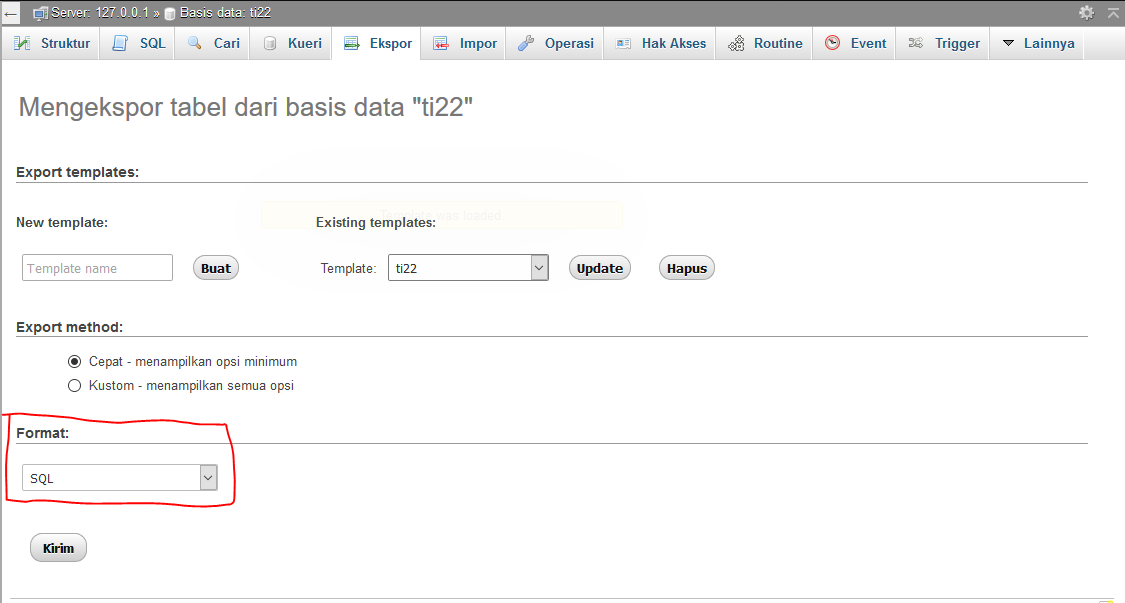Image resolution: width=1125 pixels, height=603 pixels.
Task: Switch to the Trigger tab
Action: point(942,43)
